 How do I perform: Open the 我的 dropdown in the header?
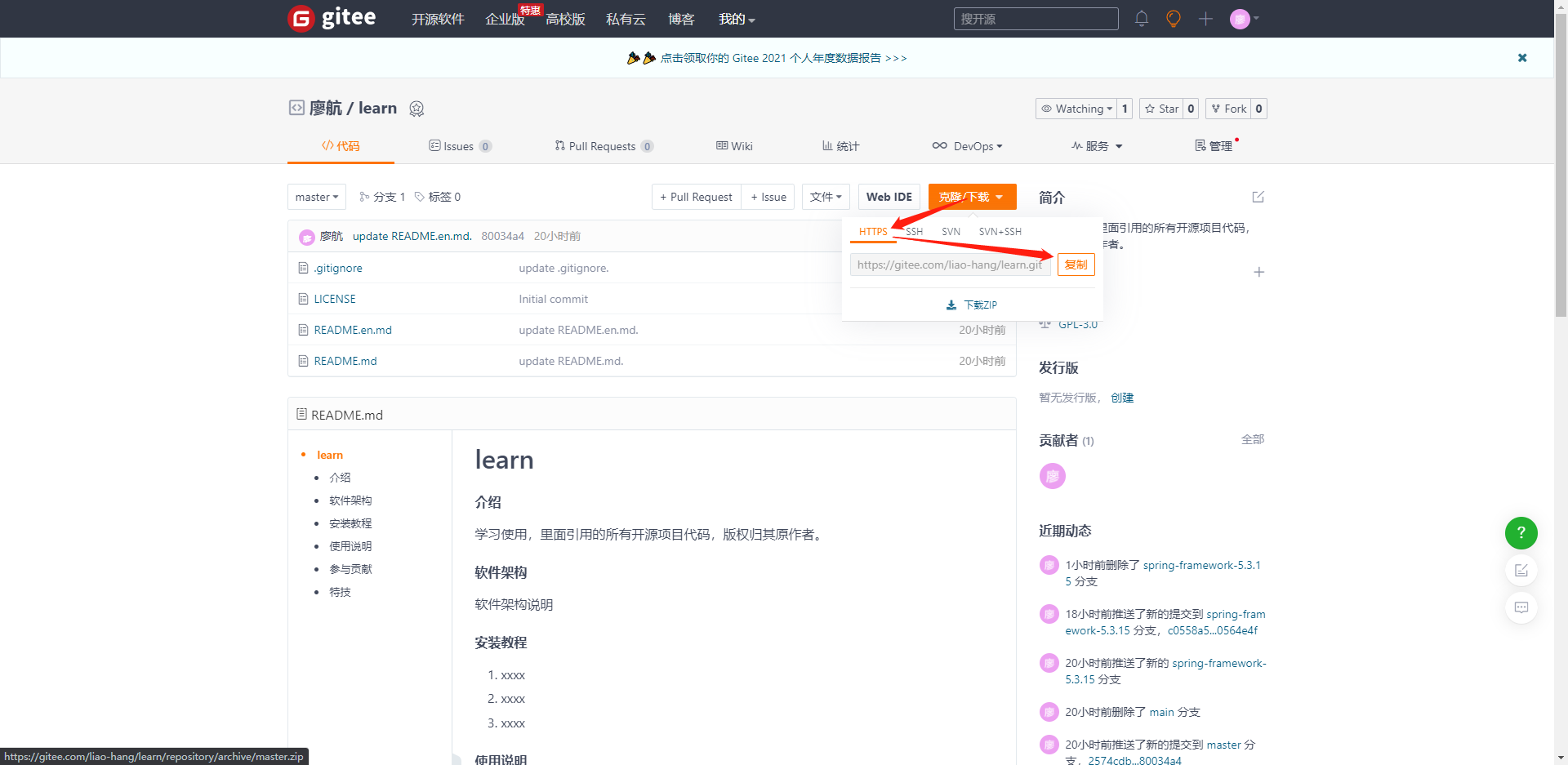click(x=737, y=19)
